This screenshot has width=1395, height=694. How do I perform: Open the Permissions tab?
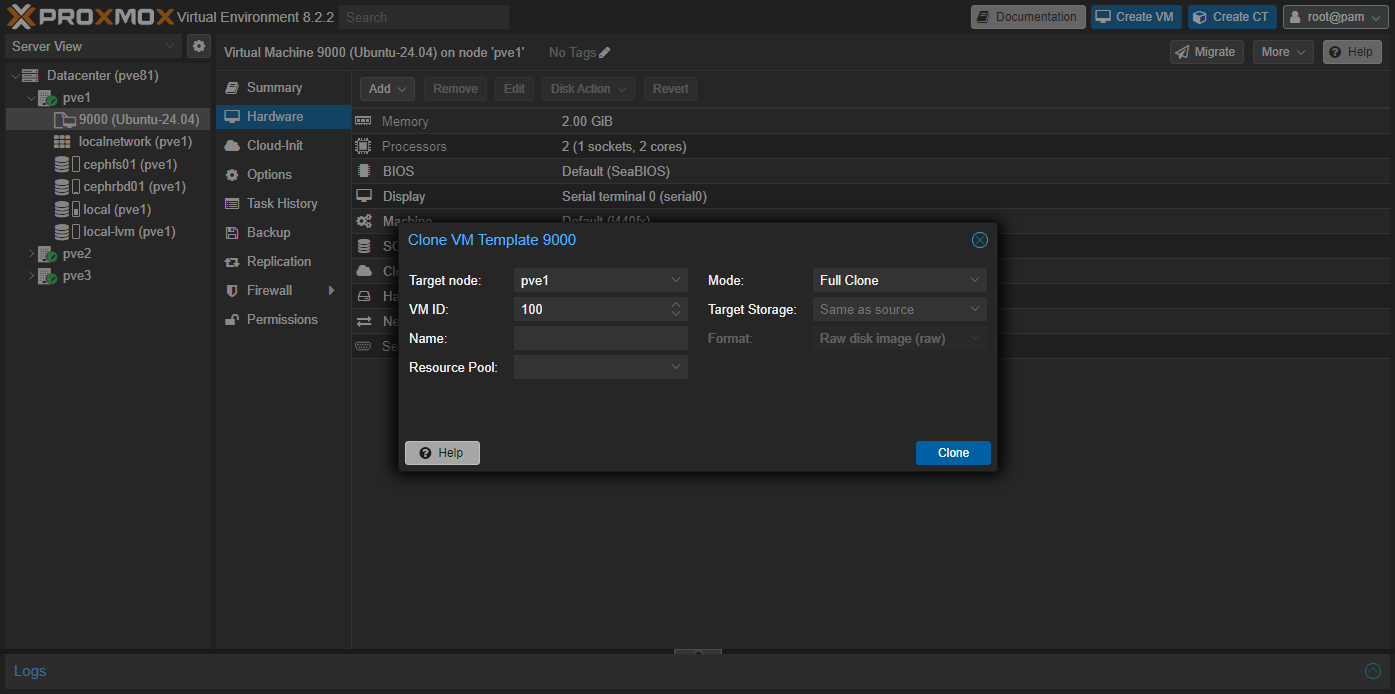282,319
